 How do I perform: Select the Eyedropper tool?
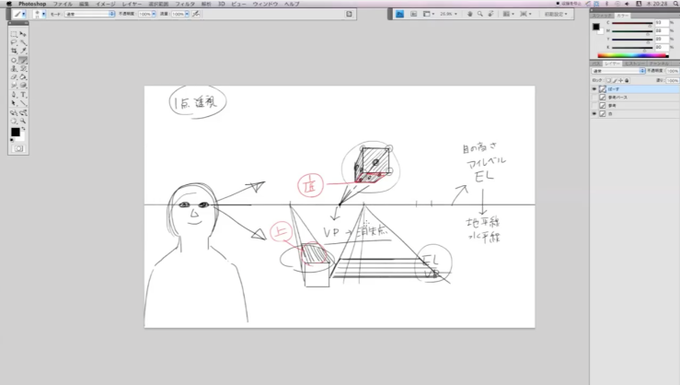(x=23, y=51)
